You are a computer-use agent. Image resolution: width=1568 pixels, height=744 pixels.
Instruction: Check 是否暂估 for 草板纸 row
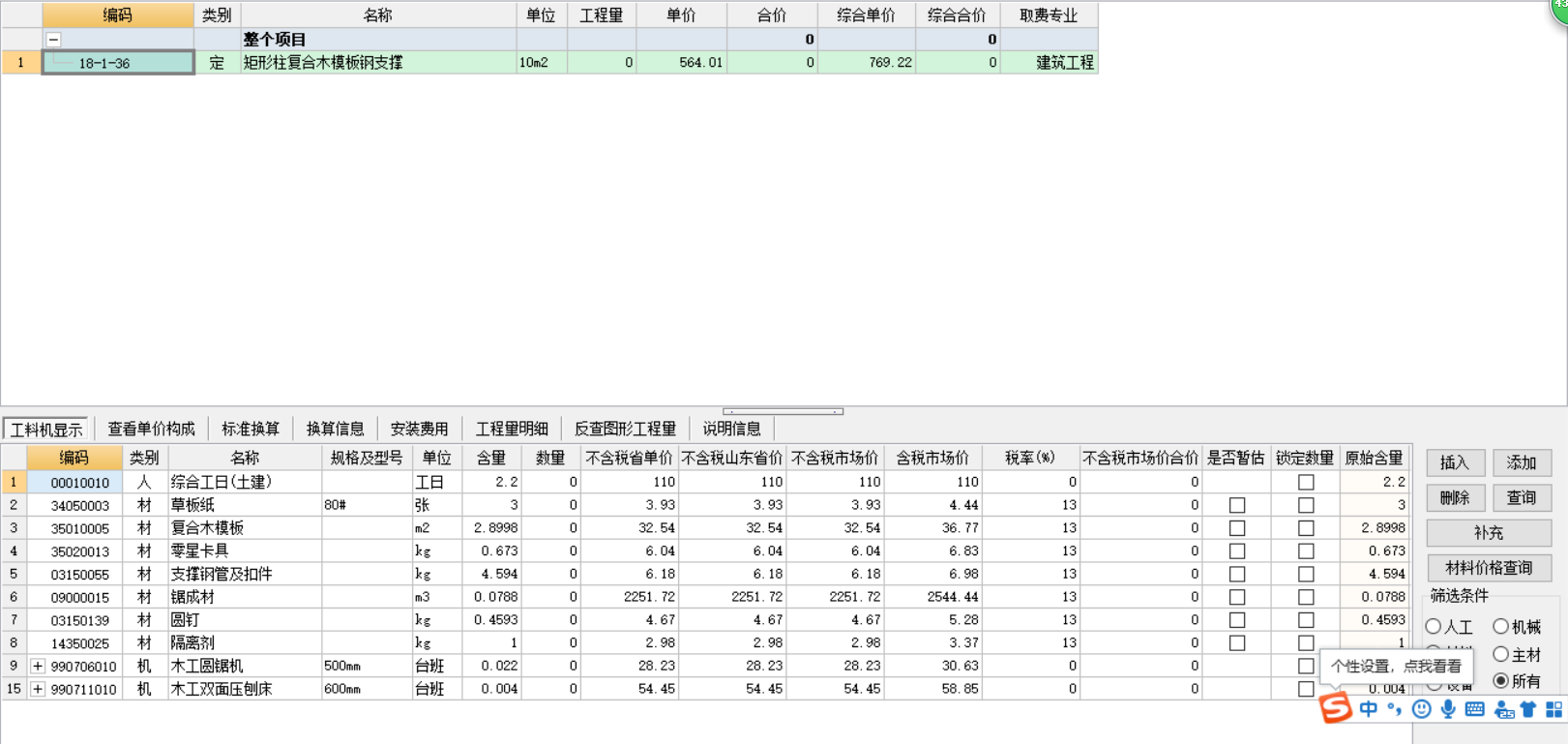[x=1237, y=505]
